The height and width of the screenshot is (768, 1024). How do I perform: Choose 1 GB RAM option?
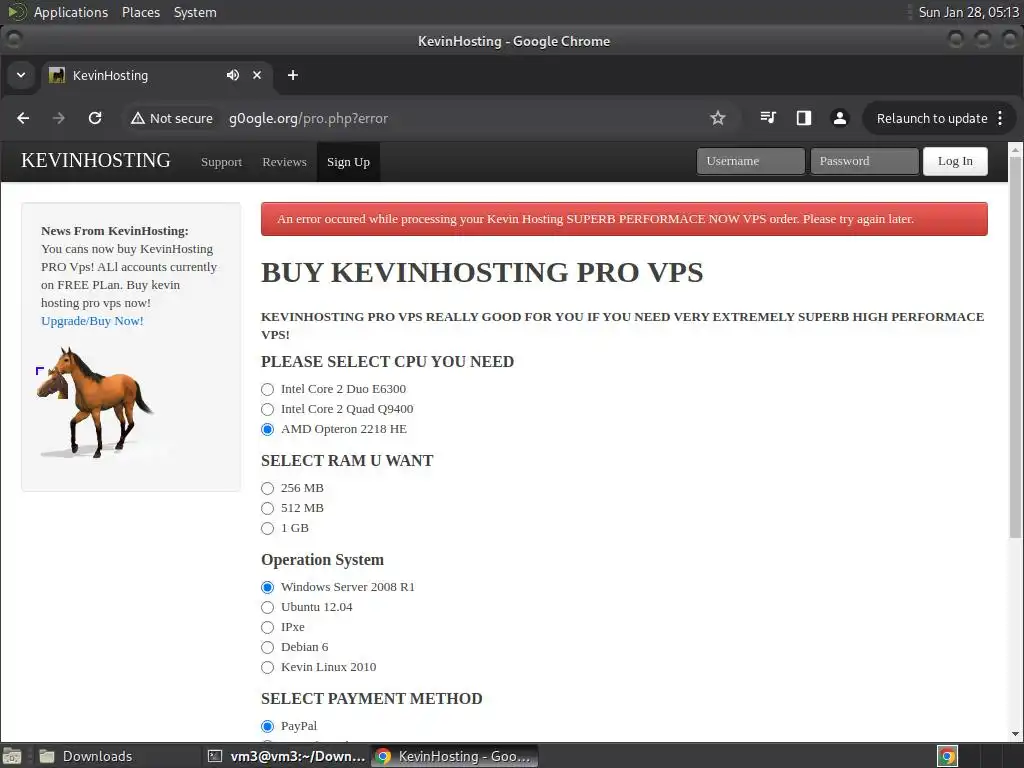(x=267, y=528)
